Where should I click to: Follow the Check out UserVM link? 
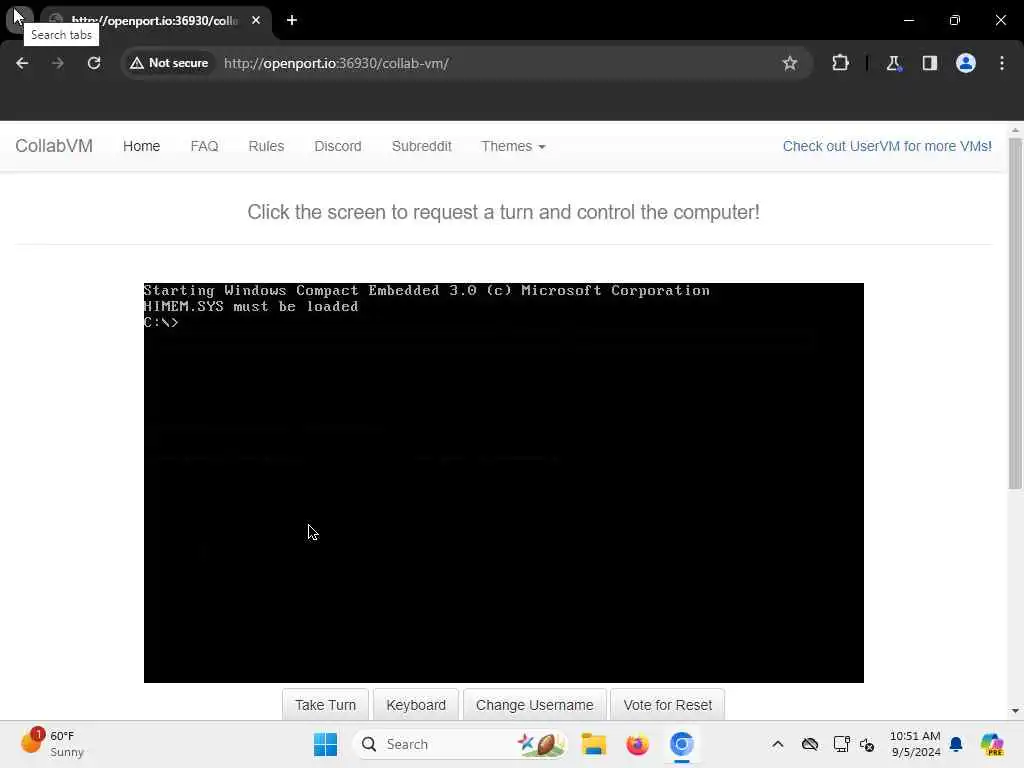887,146
